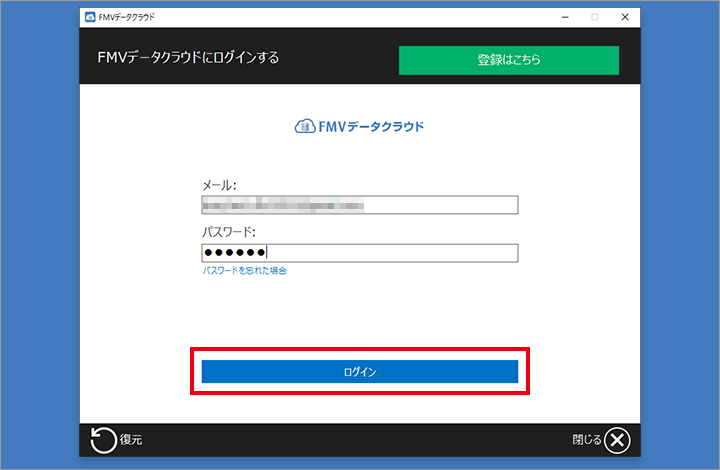Select the 閉じる text label in footer
Viewport: 720px width, 470px height.
586,440
